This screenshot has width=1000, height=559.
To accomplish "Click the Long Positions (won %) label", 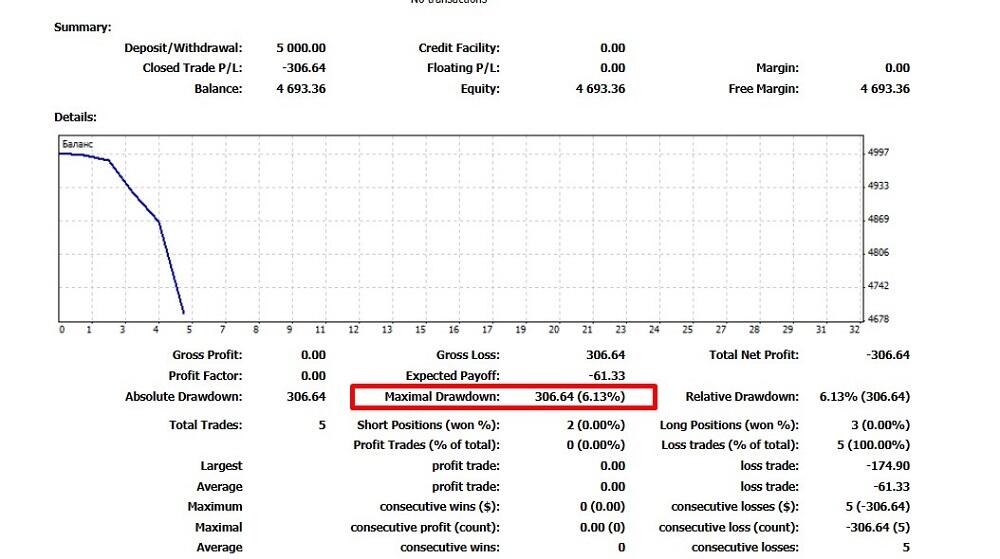I will (x=729, y=425).
